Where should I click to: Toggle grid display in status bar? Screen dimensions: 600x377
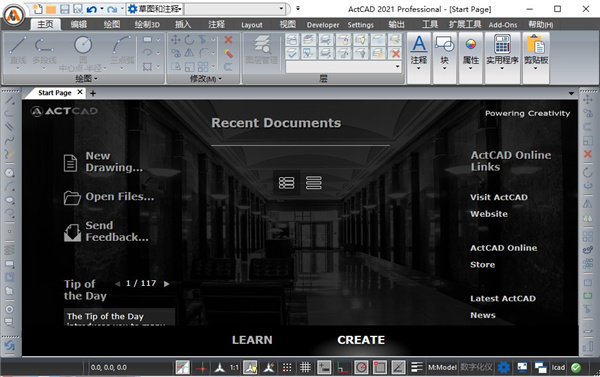[x=305, y=367]
